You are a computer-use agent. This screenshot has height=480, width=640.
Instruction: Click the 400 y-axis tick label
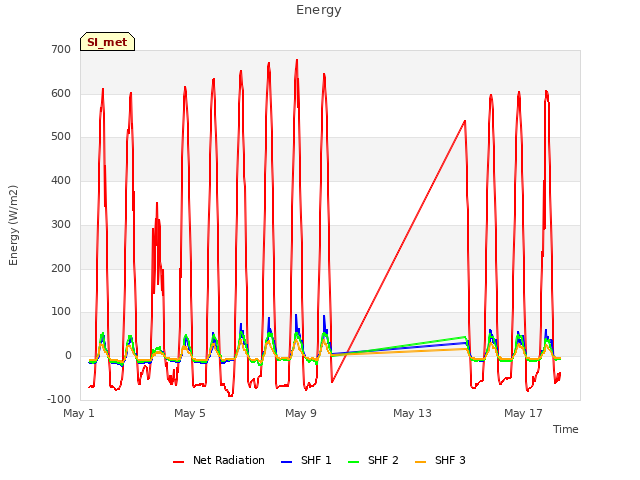tap(61, 180)
